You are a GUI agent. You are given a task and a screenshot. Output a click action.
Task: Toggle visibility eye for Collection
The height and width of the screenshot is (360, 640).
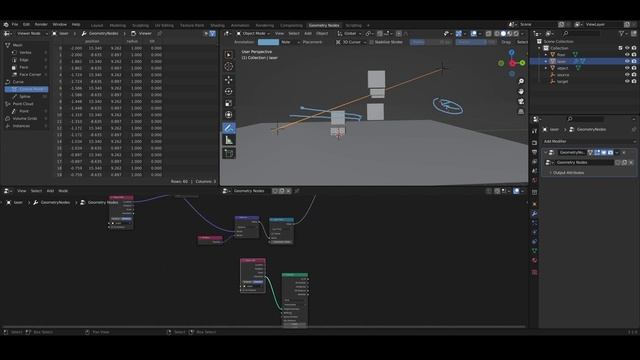pyautogui.click(x=627, y=48)
